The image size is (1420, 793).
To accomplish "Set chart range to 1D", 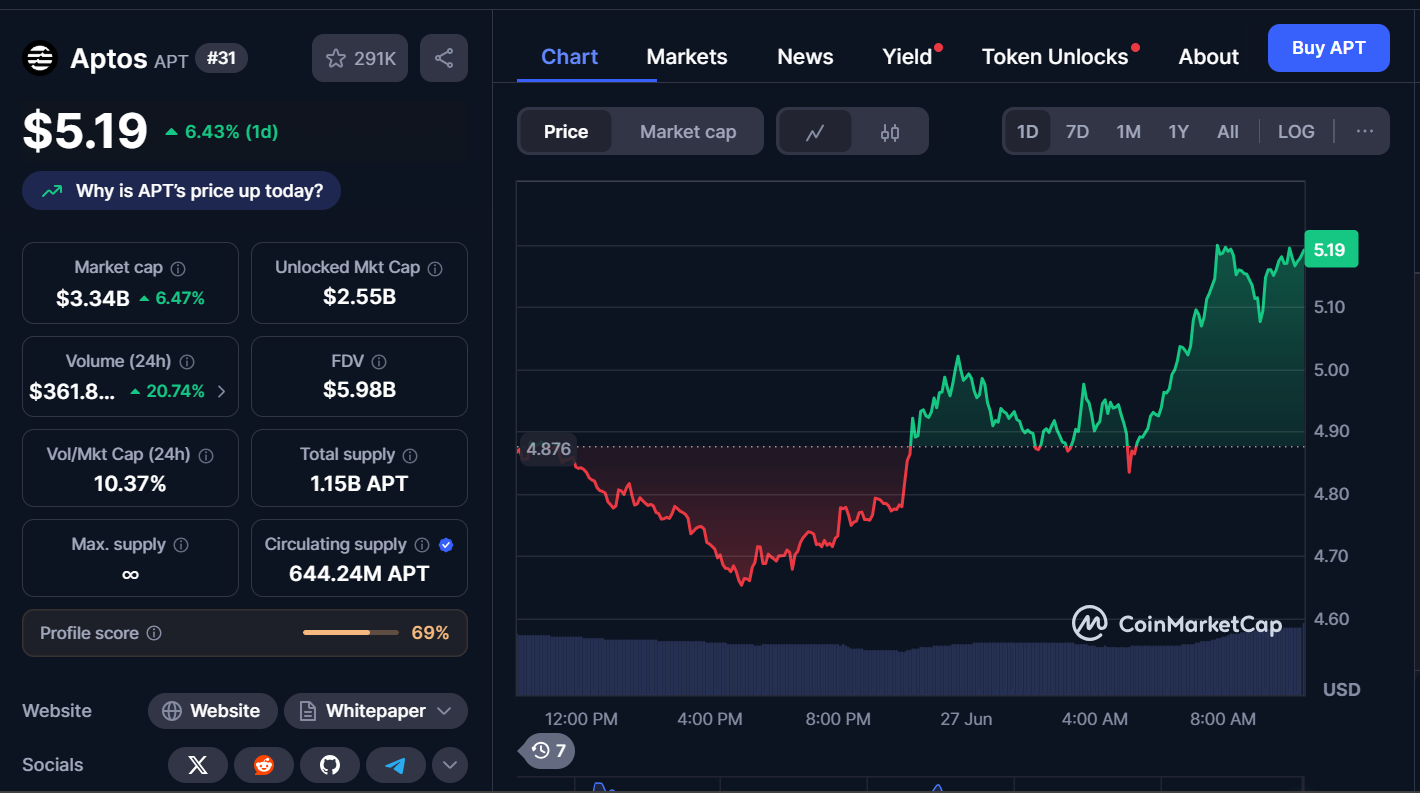I will point(1027,132).
